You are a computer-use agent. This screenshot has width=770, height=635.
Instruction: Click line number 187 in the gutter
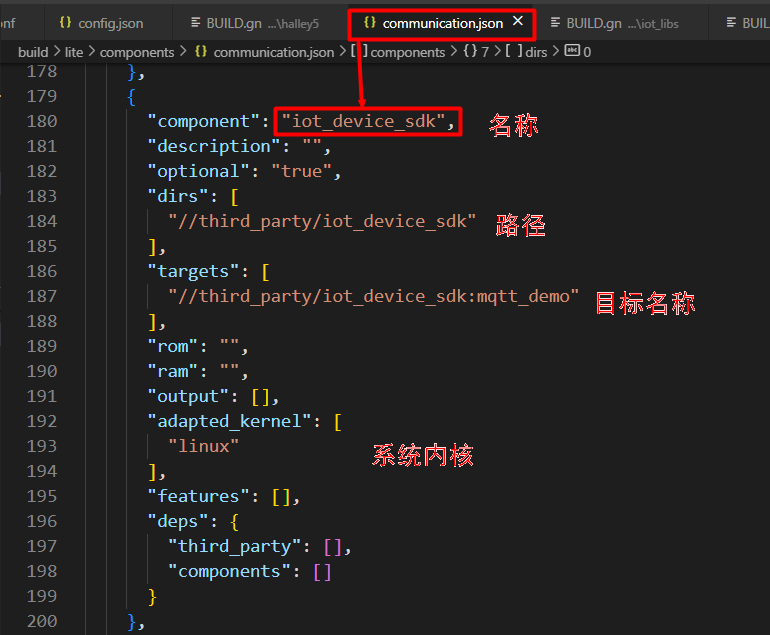[42, 296]
